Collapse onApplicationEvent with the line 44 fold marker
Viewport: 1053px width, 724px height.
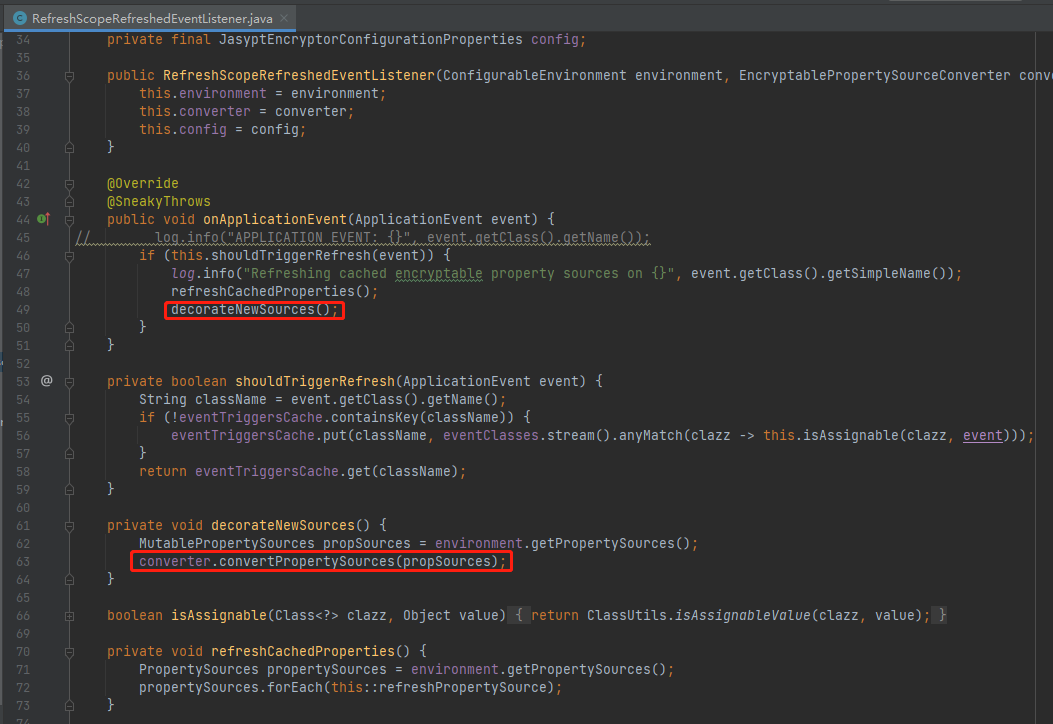click(x=69, y=219)
